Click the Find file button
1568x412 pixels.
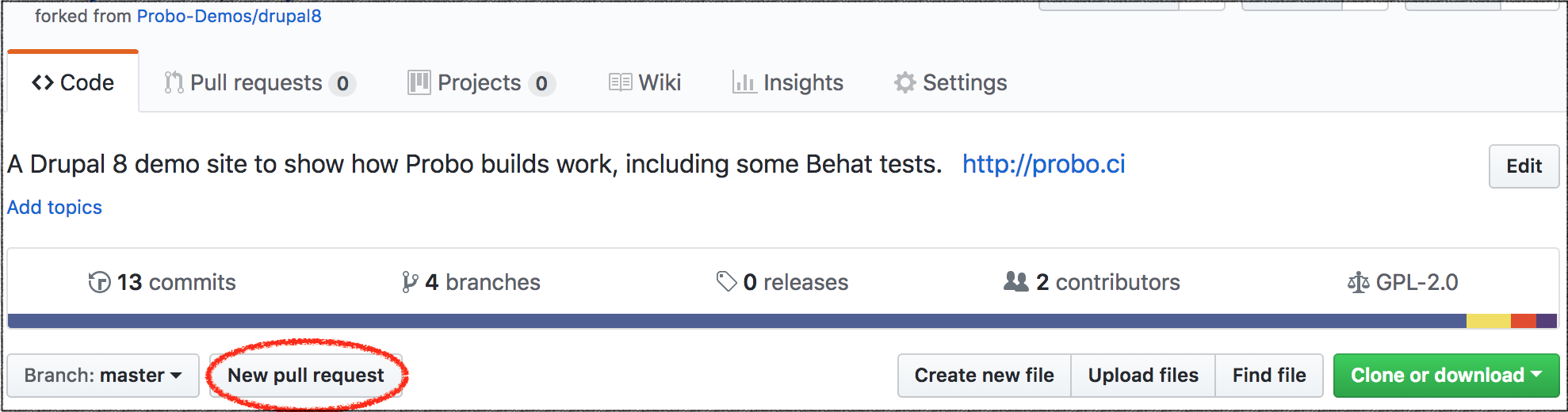1268,376
